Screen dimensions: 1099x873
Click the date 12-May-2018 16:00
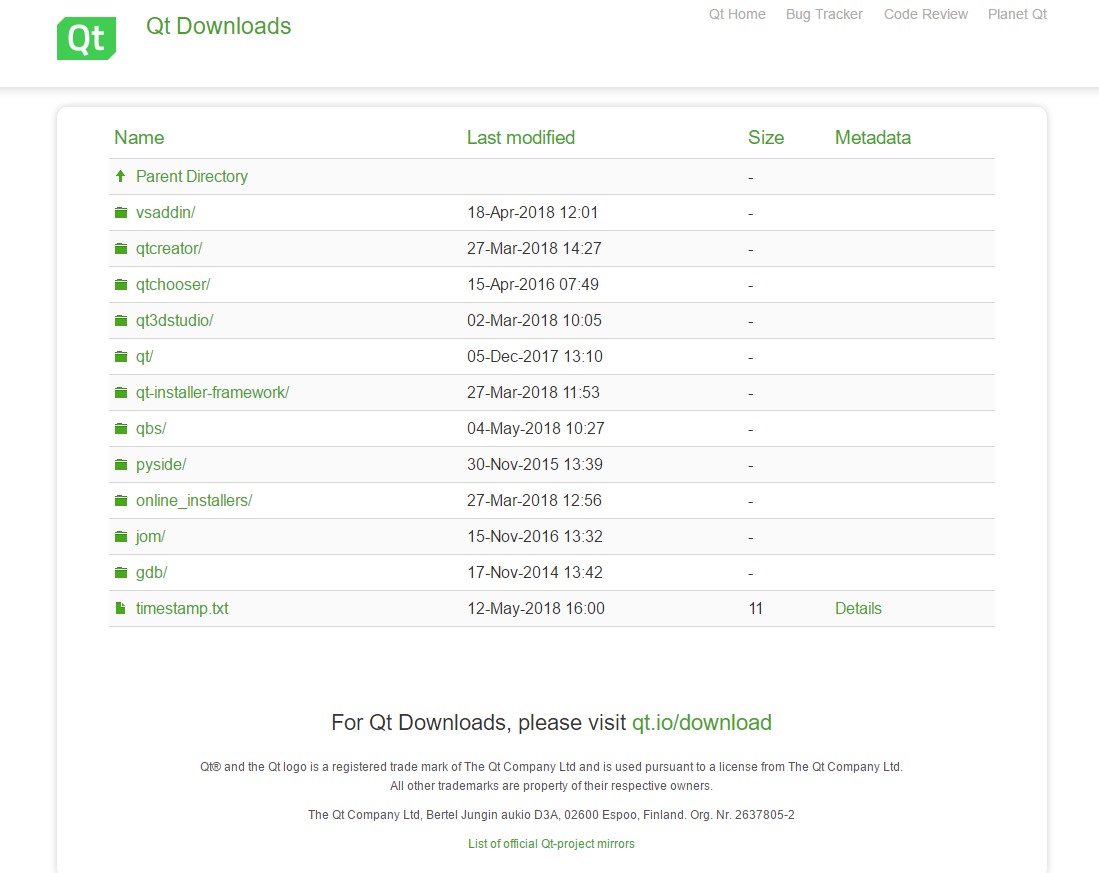tap(535, 608)
